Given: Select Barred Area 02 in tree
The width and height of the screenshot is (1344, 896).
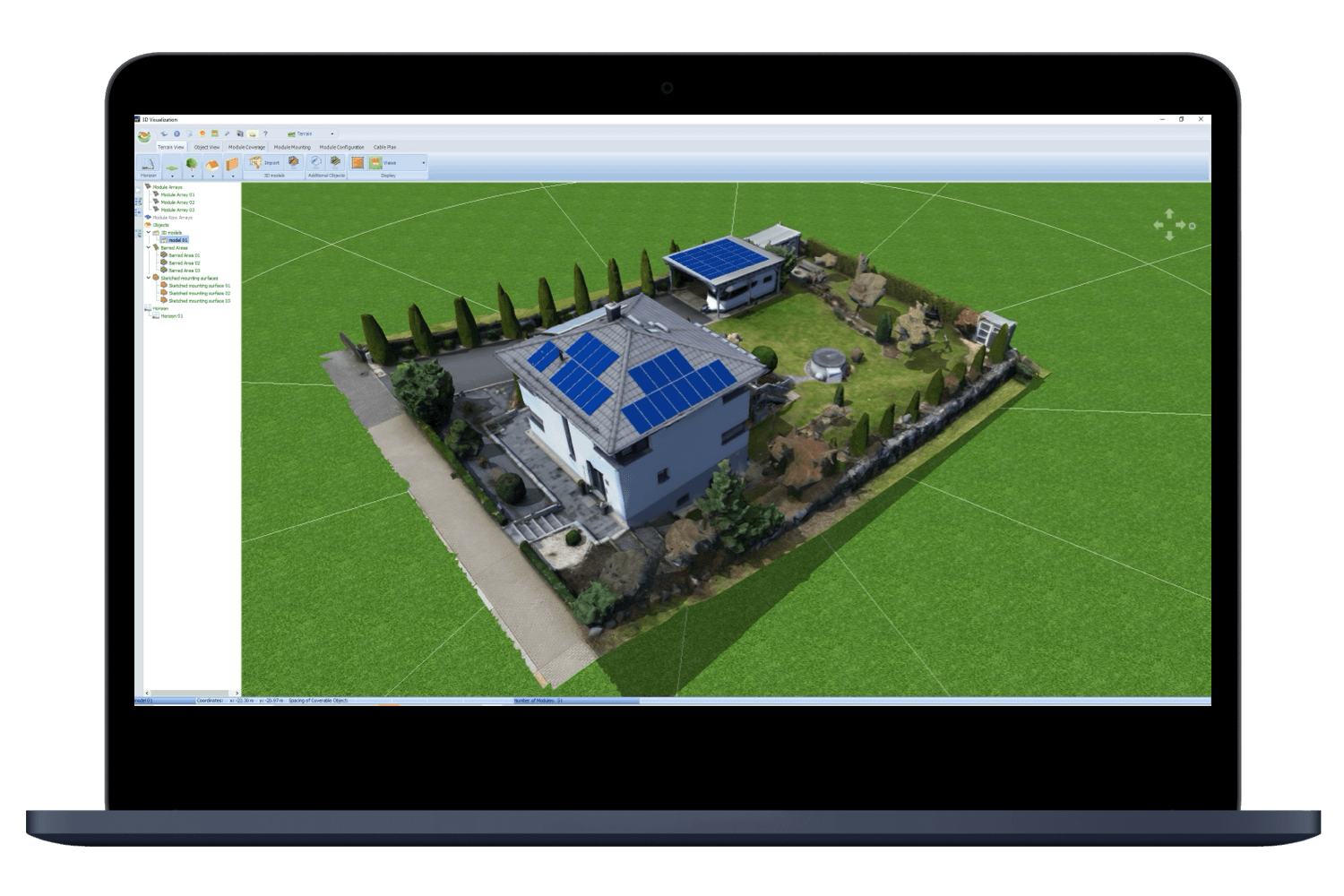Looking at the screenshot, I should point(185,263).
